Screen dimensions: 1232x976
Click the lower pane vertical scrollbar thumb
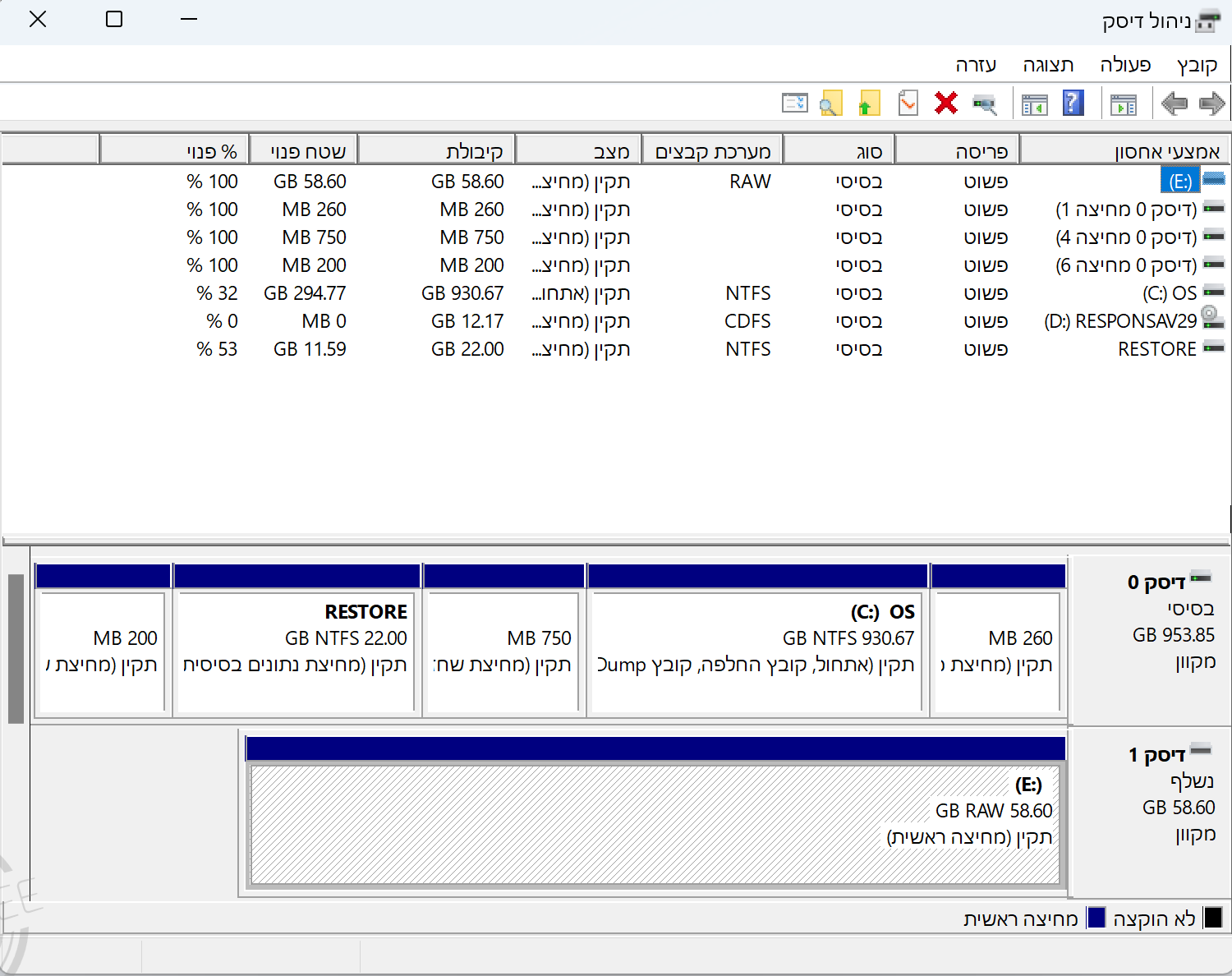point(16,648)
